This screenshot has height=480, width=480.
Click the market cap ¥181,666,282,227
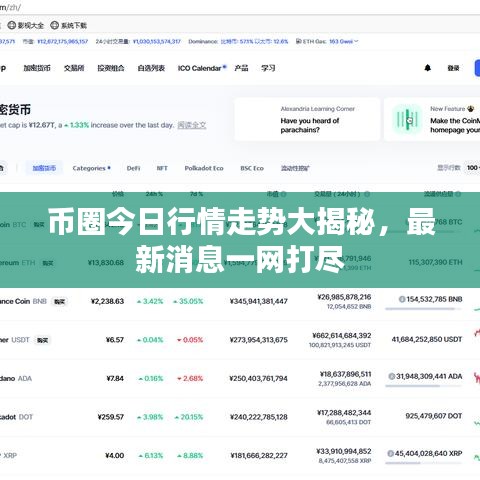pos(259,456)
